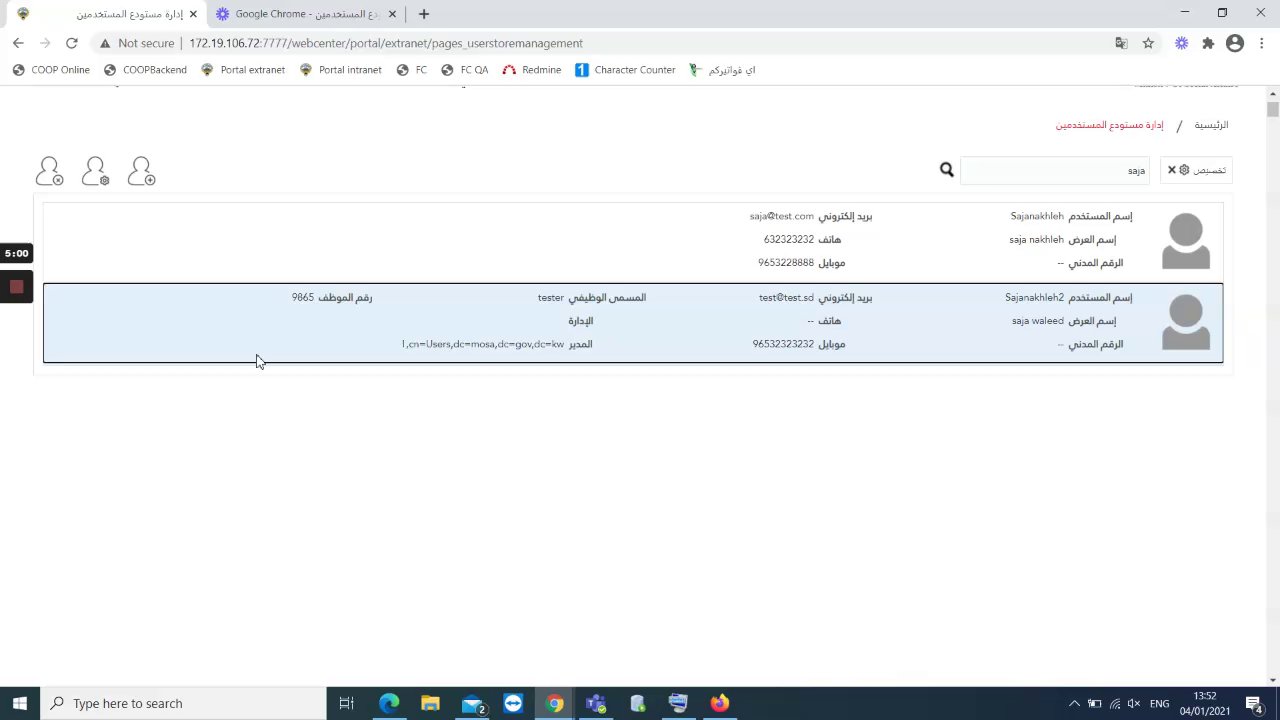Open the Chrome three-dot menu
Viewport: 1280px width, 720px height.
coord(1262,43)
